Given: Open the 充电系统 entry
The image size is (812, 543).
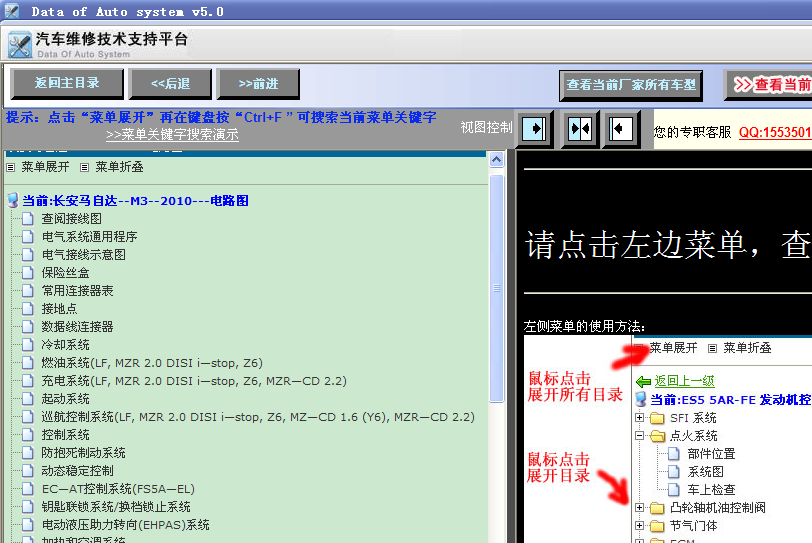Looking at the screenshot, I should (194, 381).
